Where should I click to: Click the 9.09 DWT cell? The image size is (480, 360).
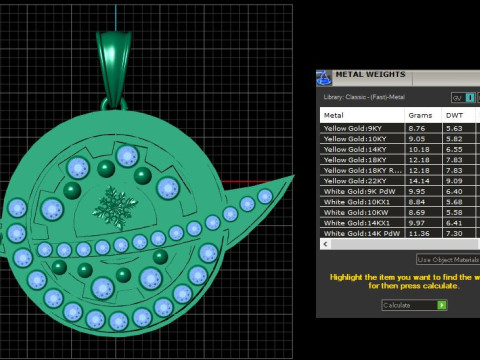(x=459, y=181)
